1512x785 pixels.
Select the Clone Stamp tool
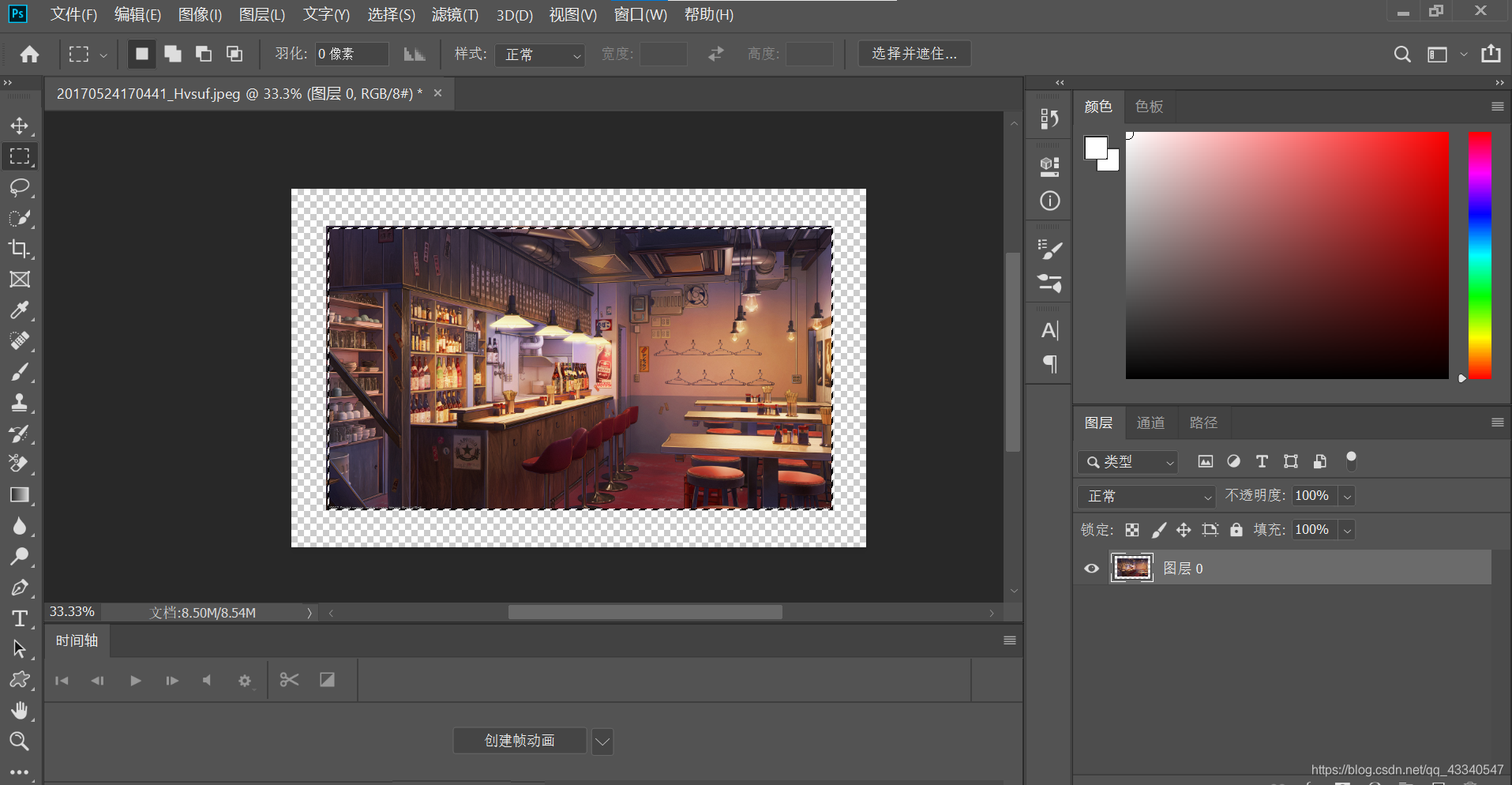click(20, 403)
